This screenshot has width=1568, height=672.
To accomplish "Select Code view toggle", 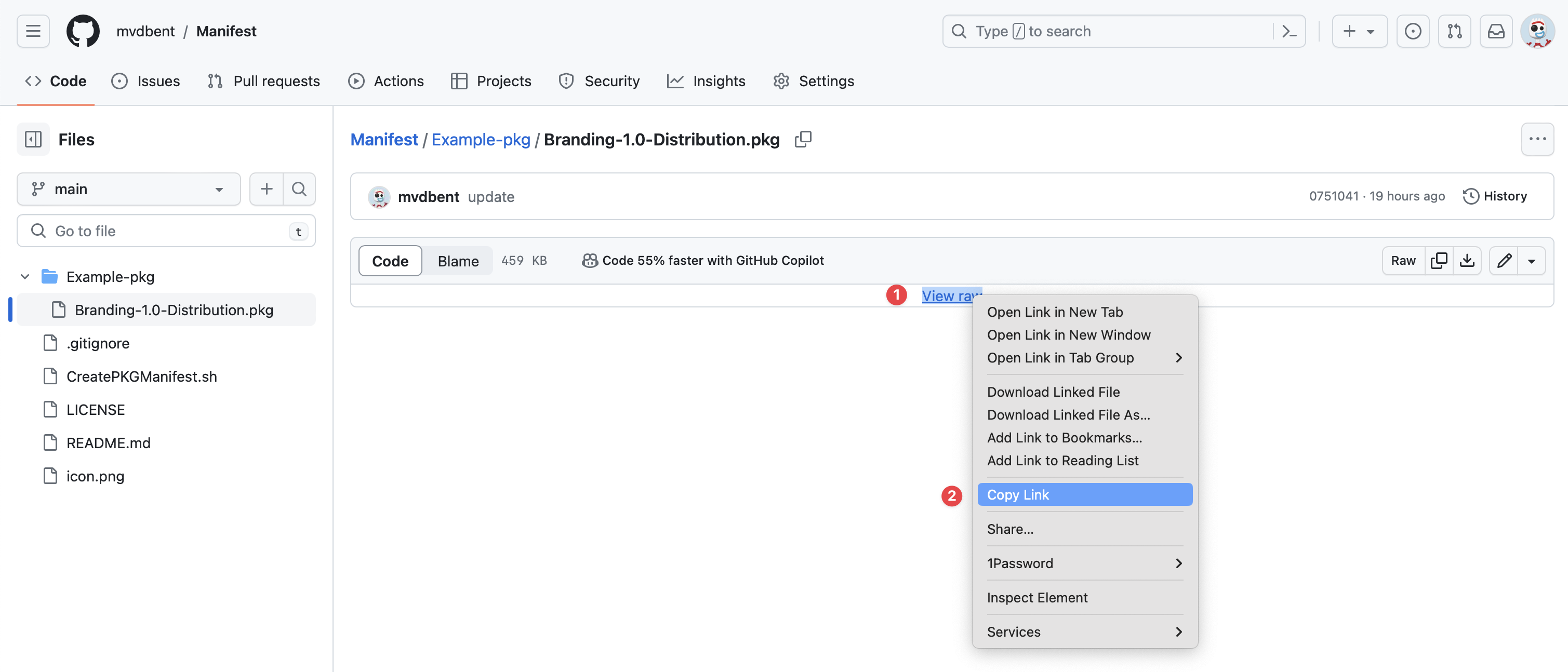I will pos(390,261).
